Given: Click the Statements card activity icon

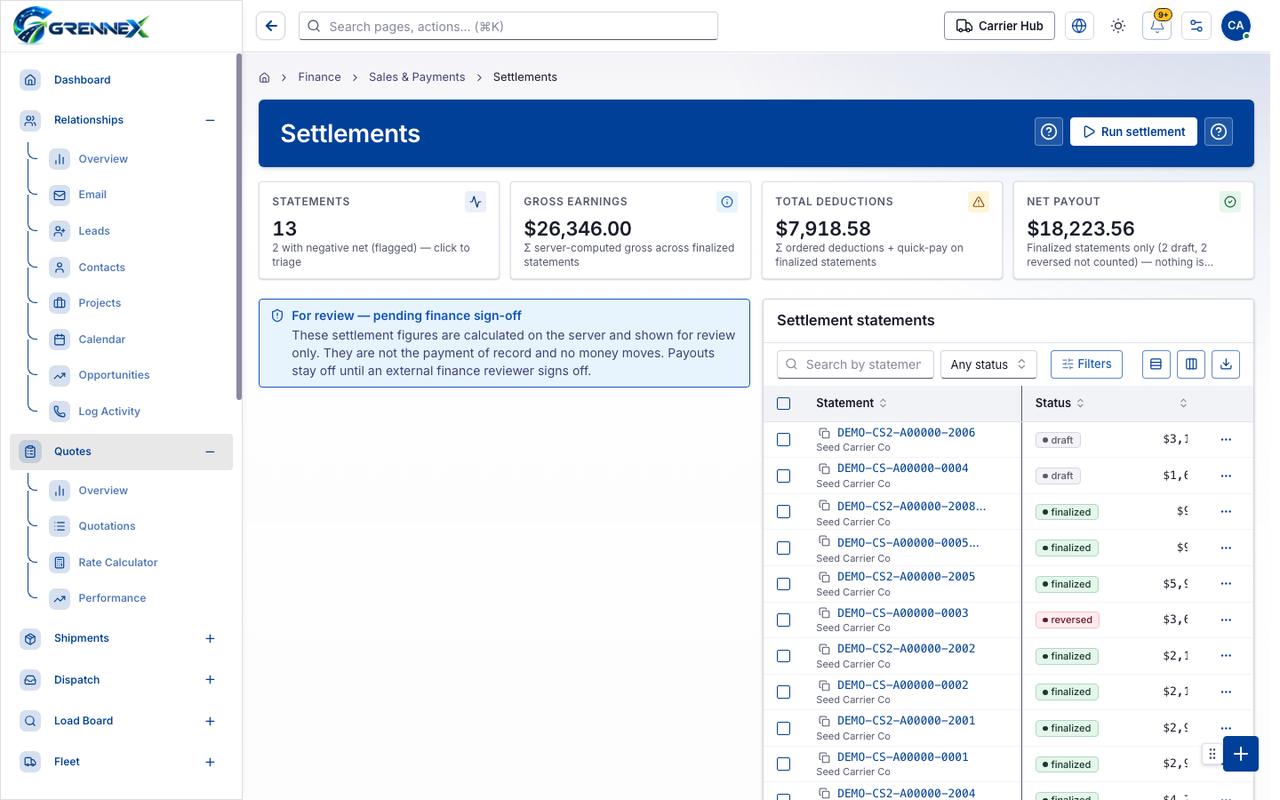Looking at the screenshot, I should tap(476, 202).
